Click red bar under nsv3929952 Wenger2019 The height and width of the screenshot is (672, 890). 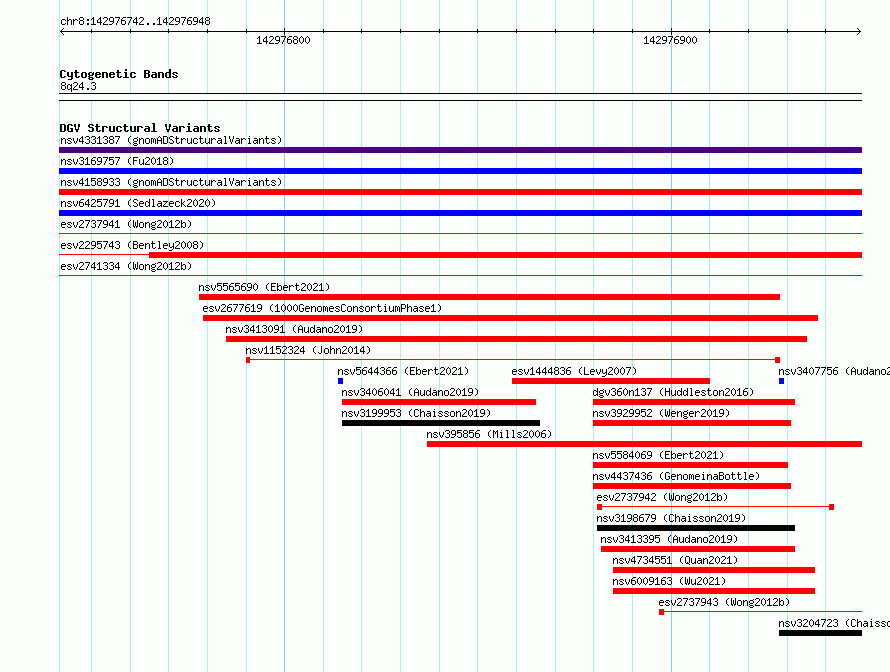click(x=692, y=423)
